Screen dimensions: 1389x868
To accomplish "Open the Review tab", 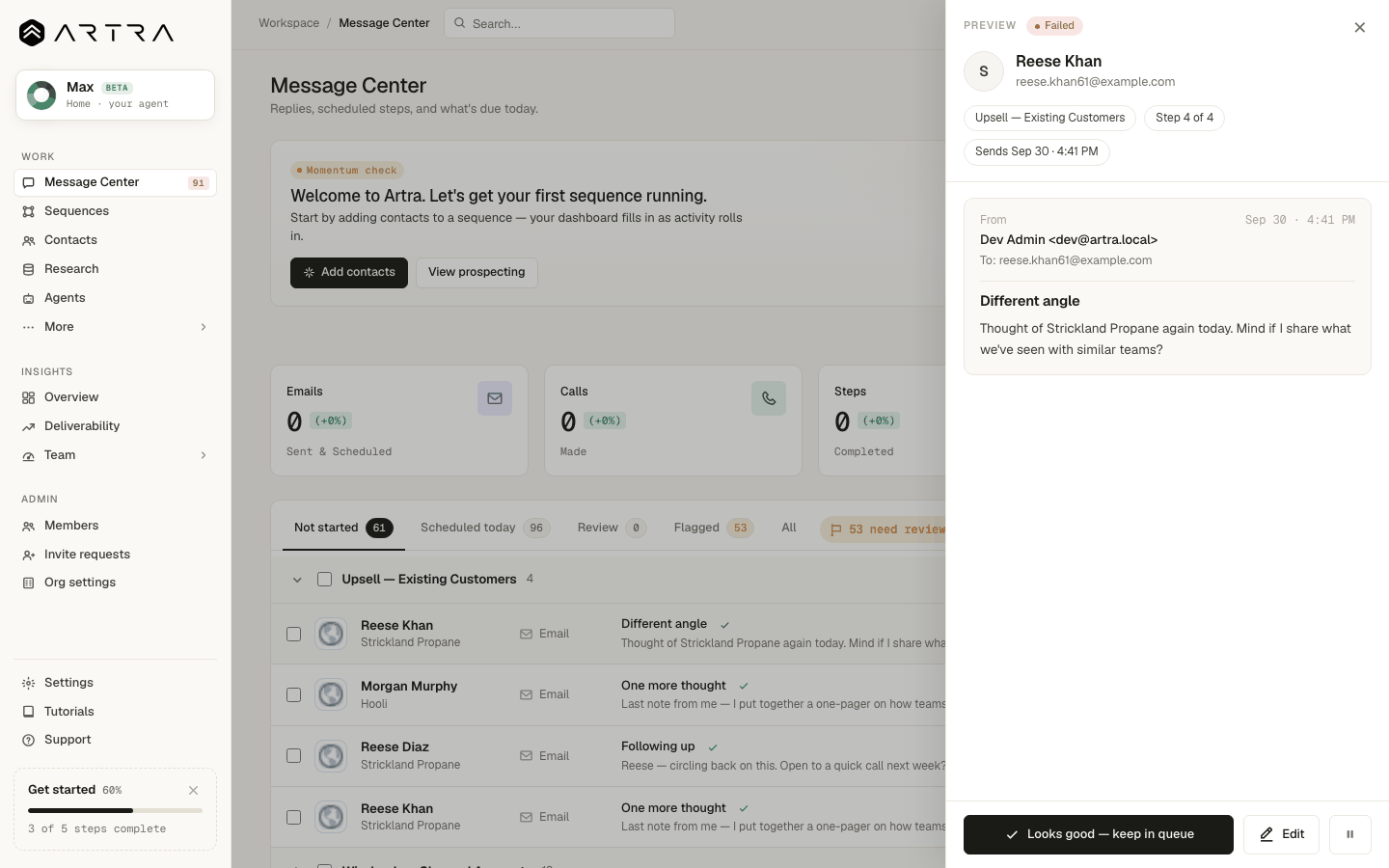I will click(612, 528).
